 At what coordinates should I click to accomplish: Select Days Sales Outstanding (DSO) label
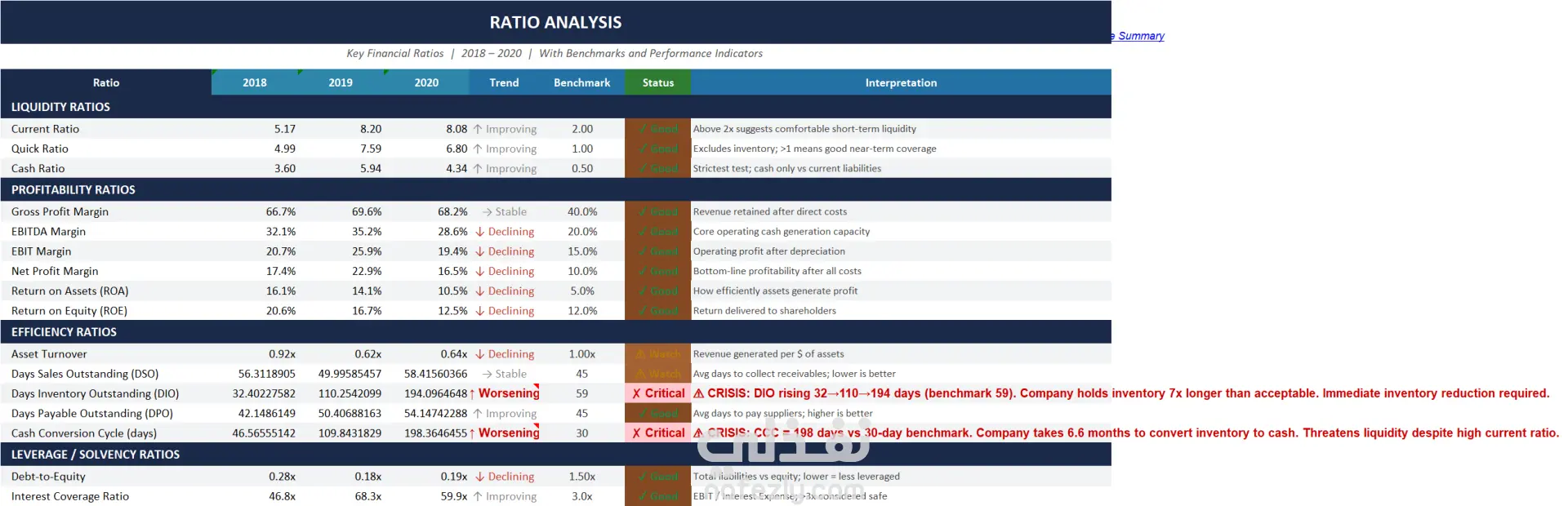tap(85, 374)
